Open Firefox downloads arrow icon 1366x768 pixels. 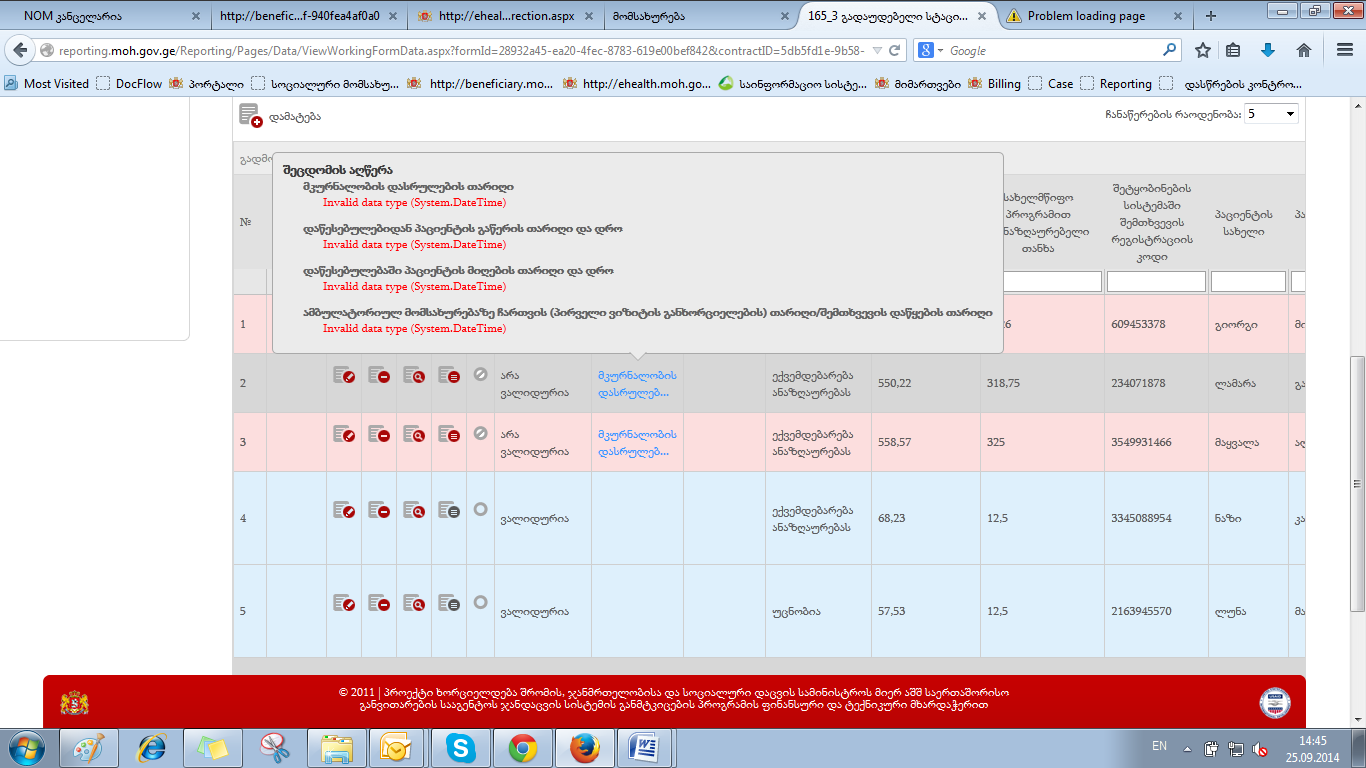[1268, 50]
